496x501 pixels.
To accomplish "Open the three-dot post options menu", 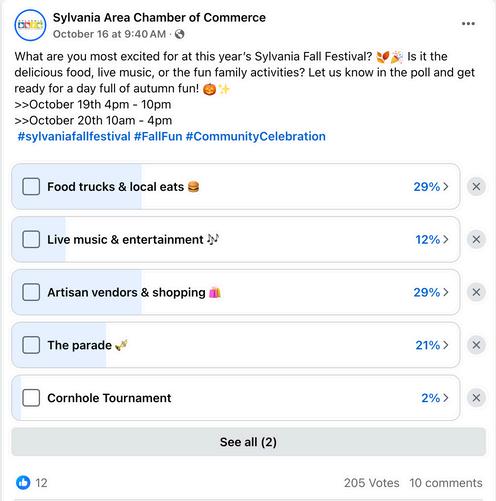I will click(x=468, y=24).
